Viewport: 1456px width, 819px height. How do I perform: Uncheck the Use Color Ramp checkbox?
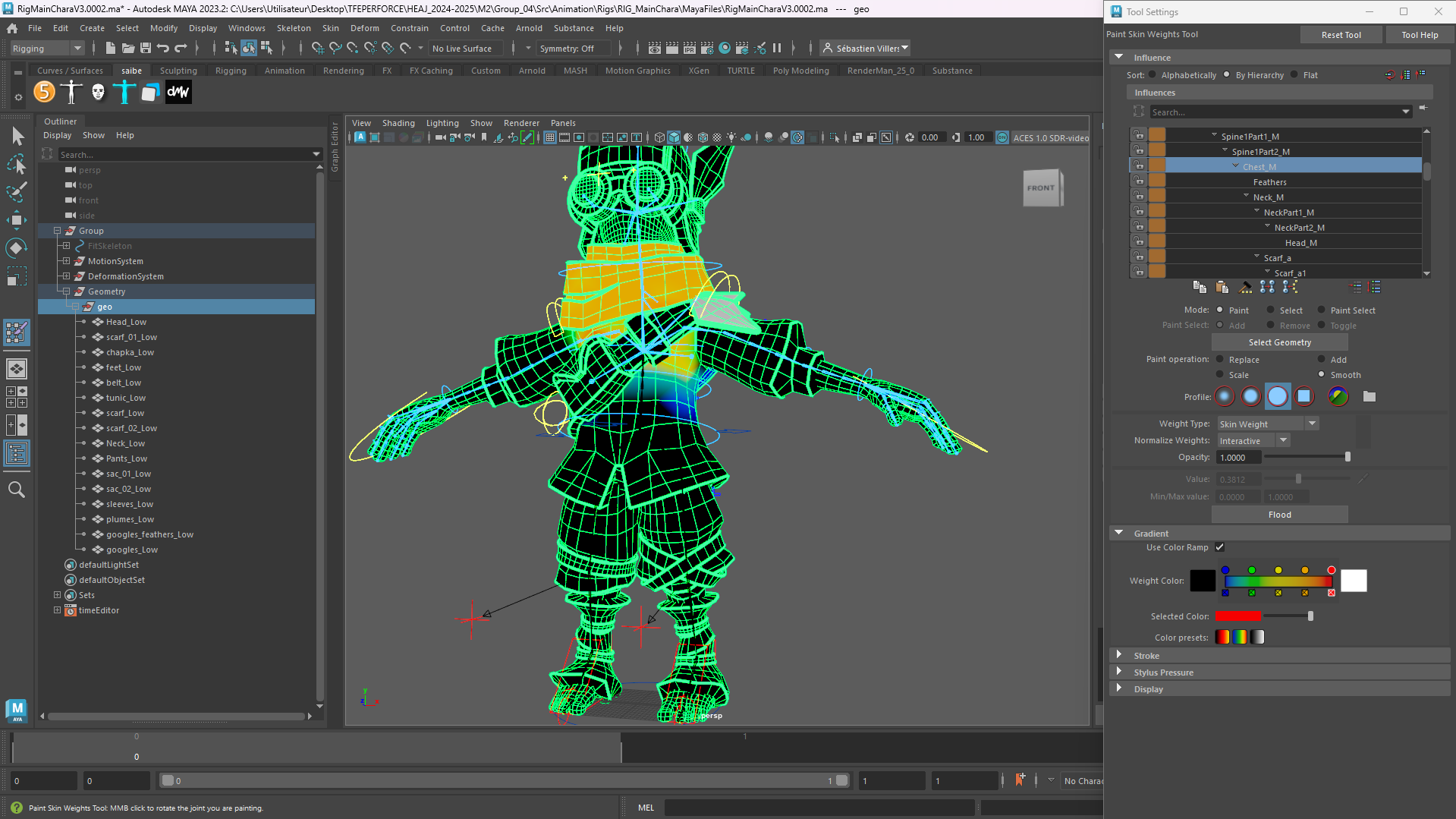coord(1220,547)
